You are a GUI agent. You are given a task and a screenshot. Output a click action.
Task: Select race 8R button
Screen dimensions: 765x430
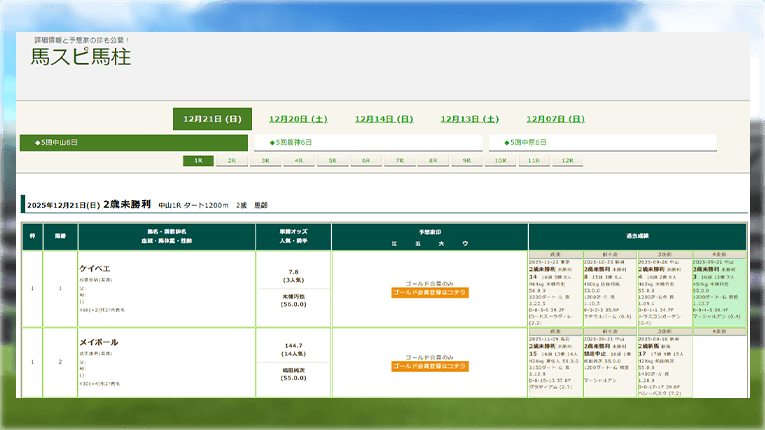click(433, 160)
